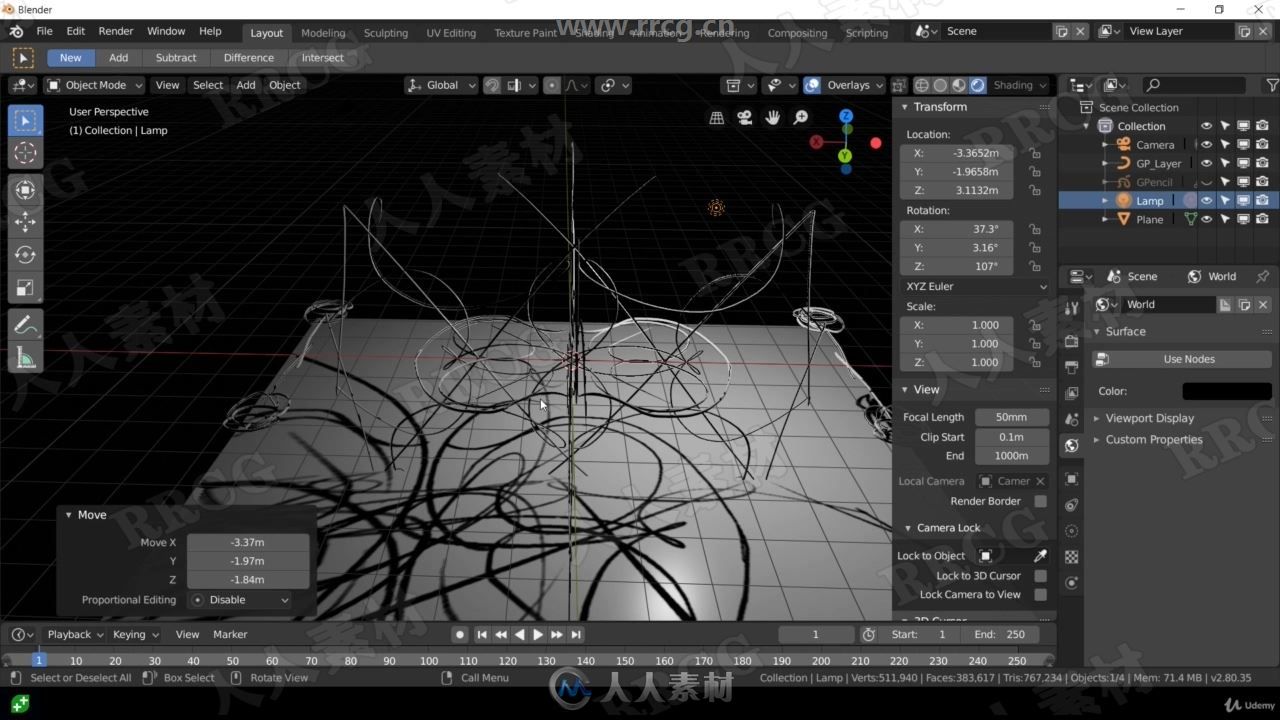1280x720 pixels.
Task: Toggle X-ray icon beside shading buttons
Action: pyautogui.click(x=899, y=85)
